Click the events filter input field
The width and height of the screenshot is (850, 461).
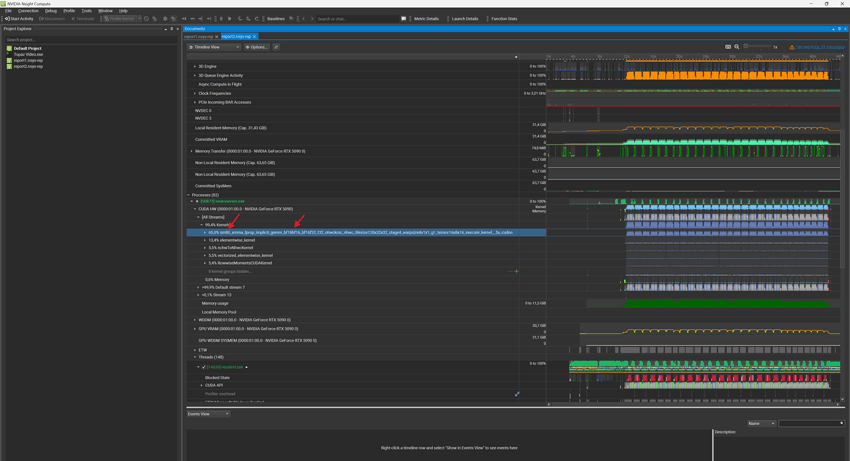(x=812, y=424)
